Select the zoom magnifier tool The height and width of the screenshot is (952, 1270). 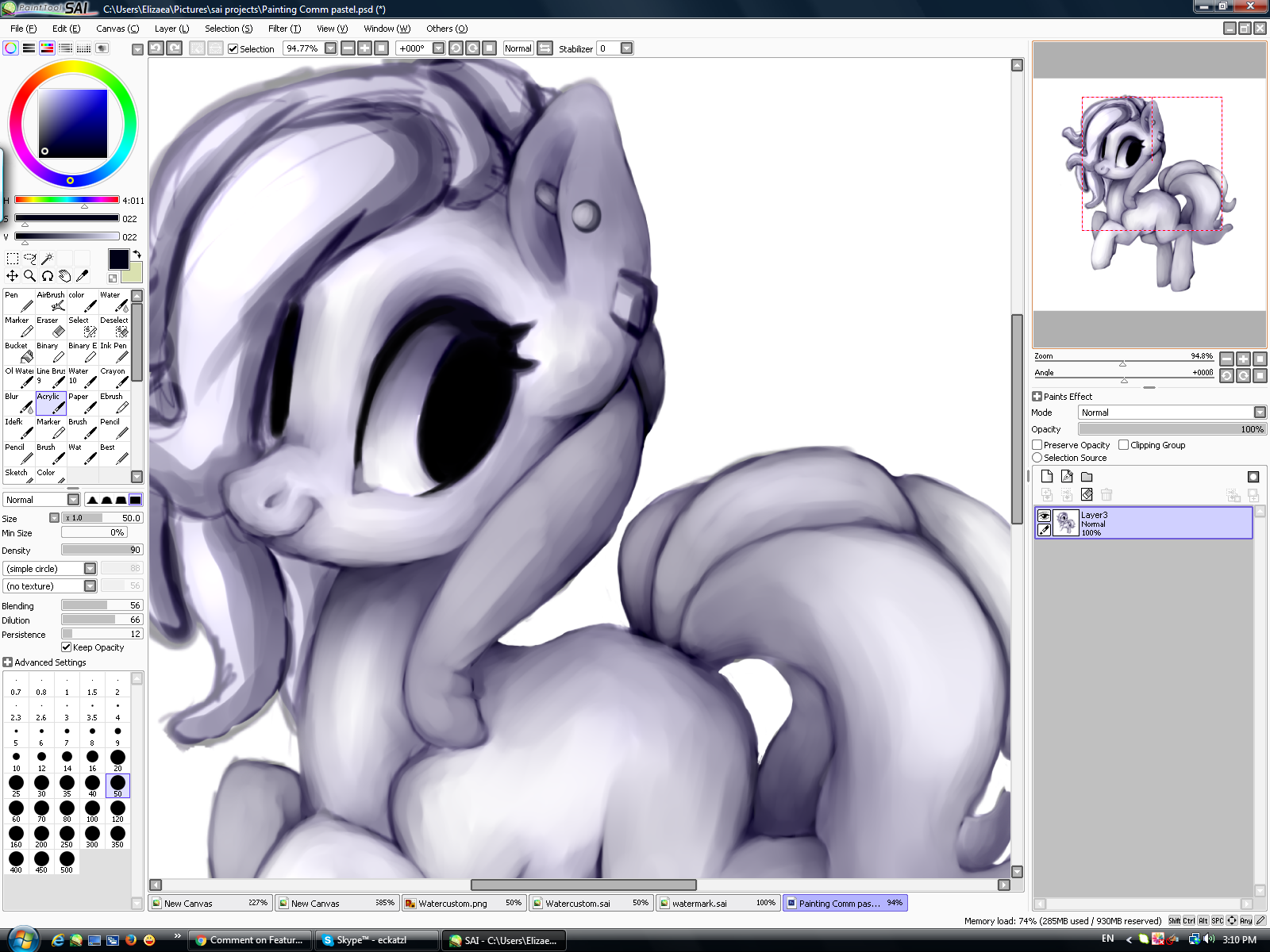pos(30,276)
